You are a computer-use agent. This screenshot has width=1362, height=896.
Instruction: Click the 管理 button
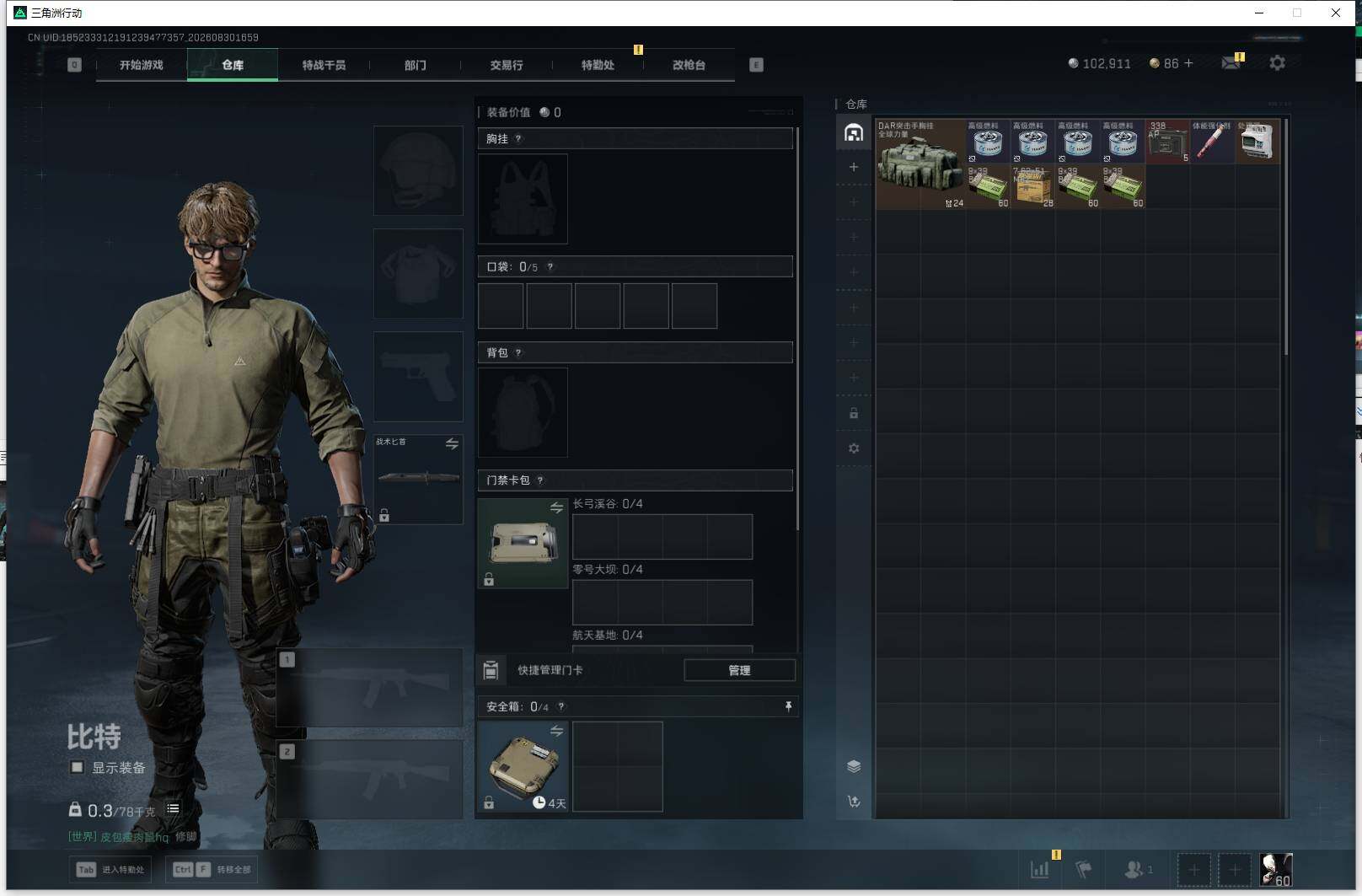(x=739, y=670)
